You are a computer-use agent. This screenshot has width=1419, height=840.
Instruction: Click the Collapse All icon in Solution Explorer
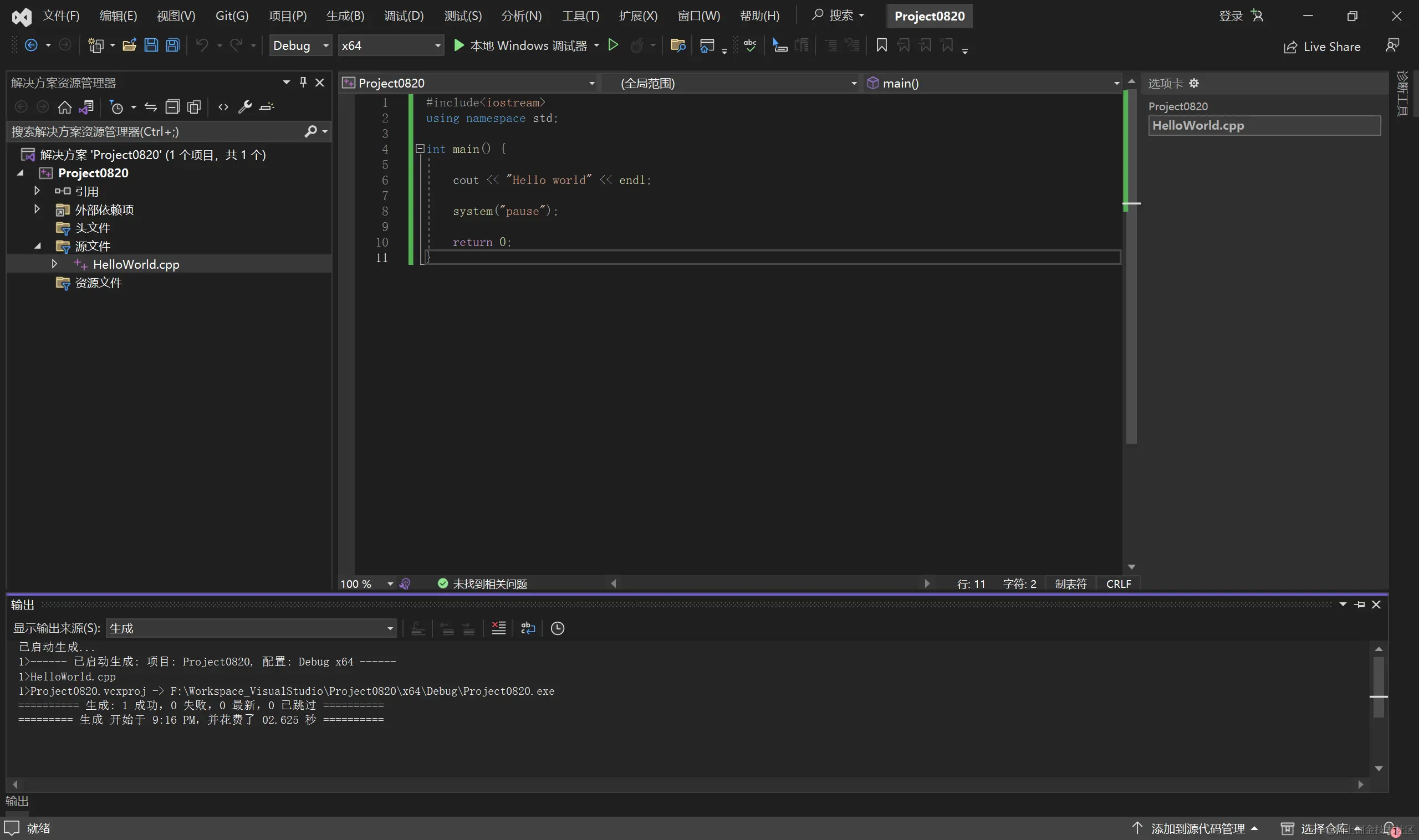tap(172, 106)
